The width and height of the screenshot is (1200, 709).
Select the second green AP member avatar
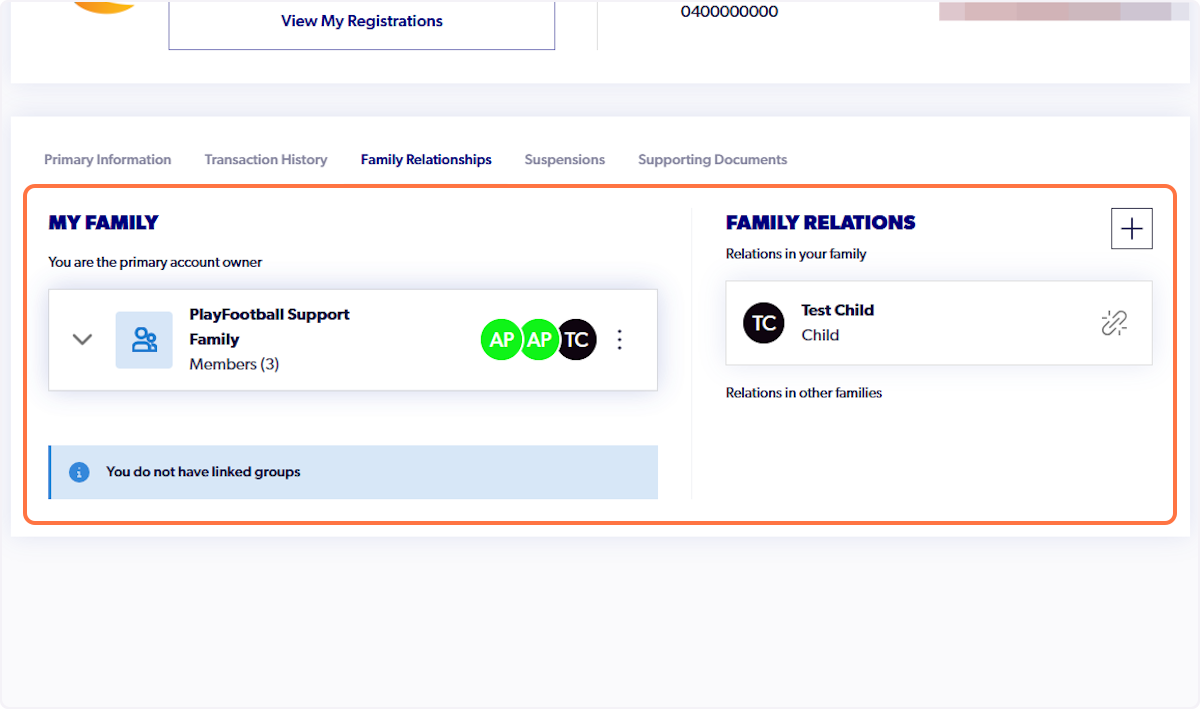tap(539, 339)
